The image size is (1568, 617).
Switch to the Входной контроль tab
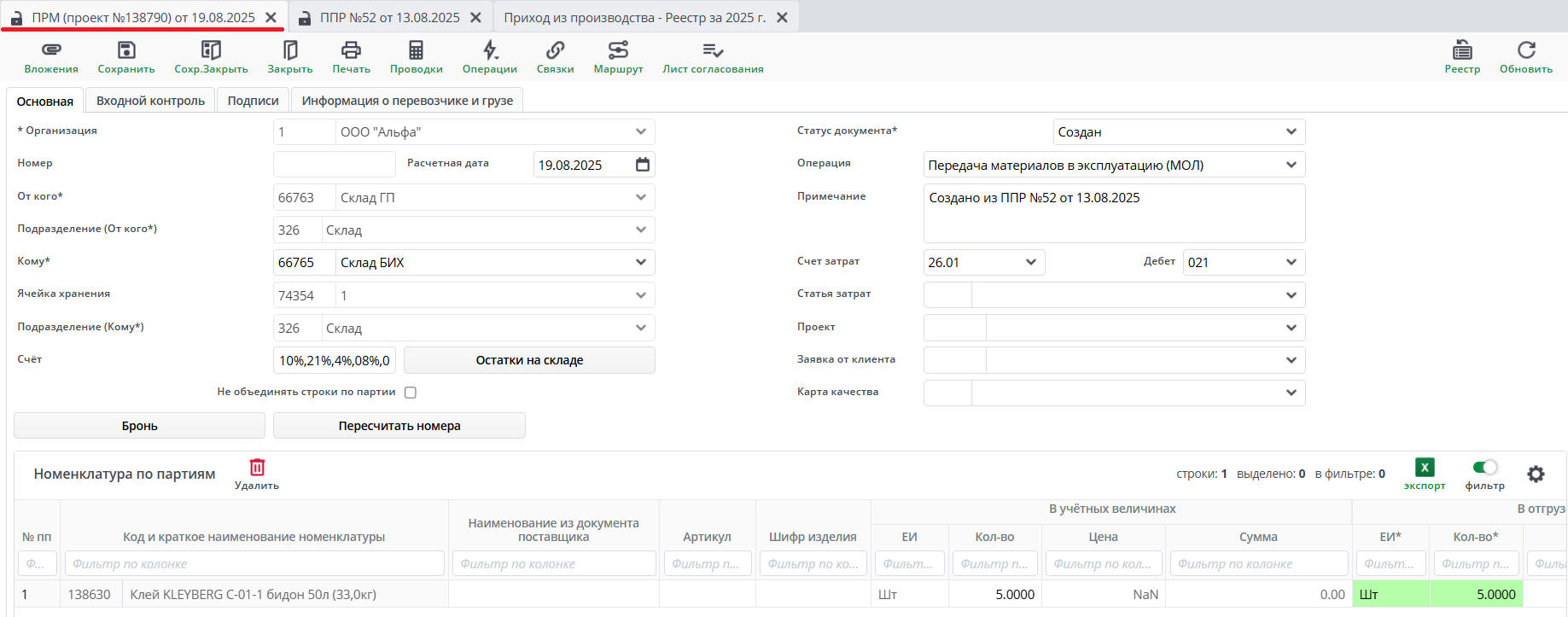[x=150, y=101]
